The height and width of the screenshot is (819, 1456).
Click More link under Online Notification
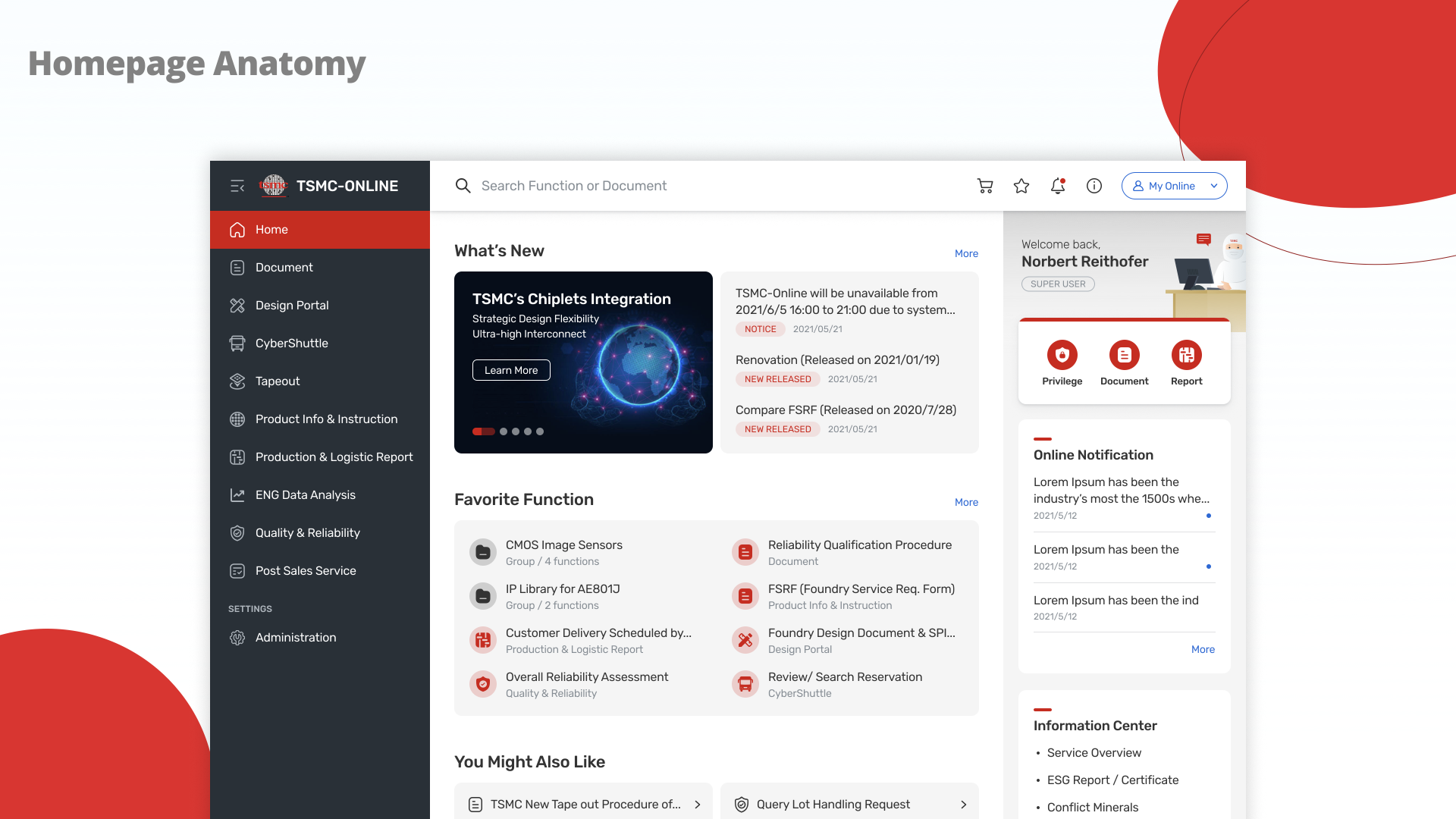[1203, 649]
